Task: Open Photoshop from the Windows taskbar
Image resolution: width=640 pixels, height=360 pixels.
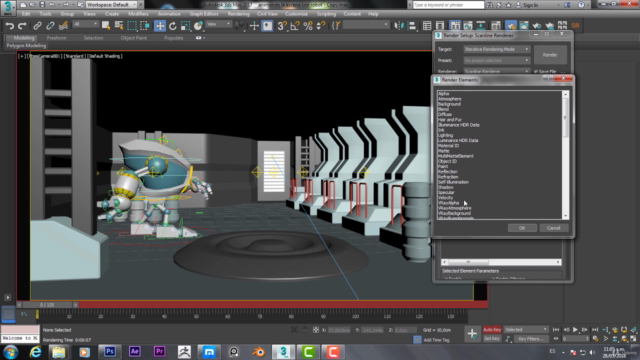Action: (x=109, y=351)
